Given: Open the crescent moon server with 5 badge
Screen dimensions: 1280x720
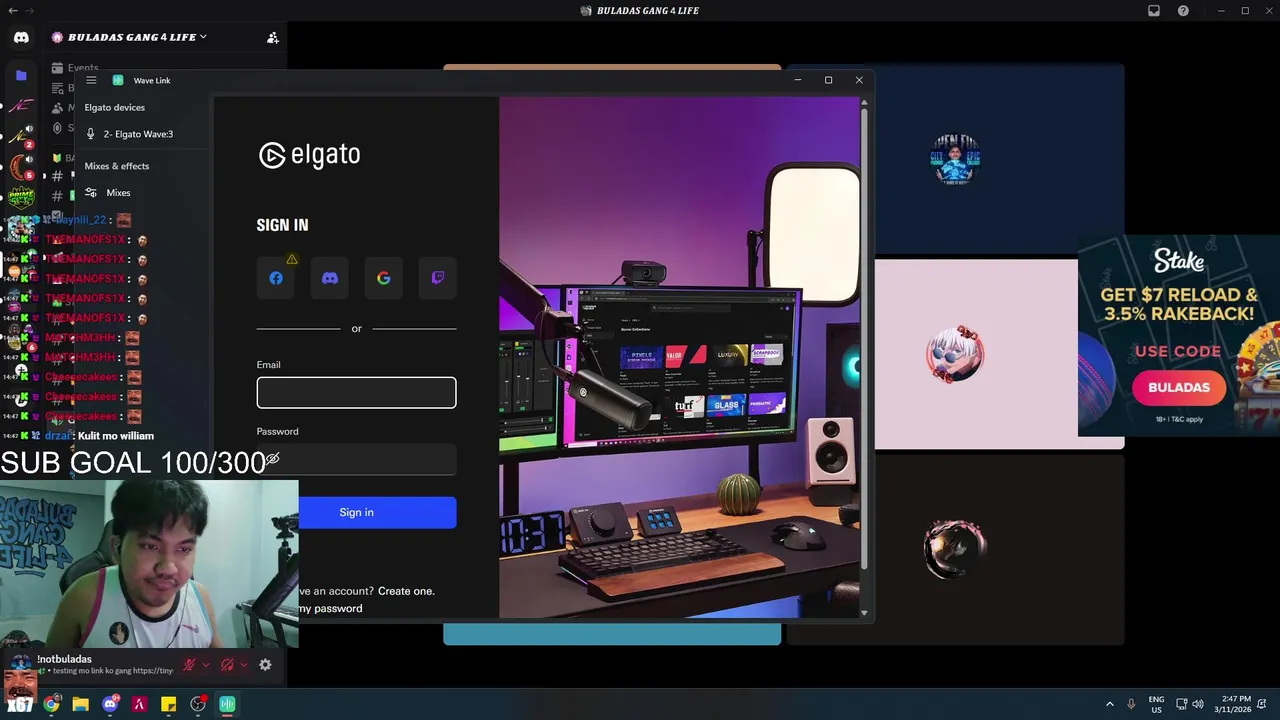Looking at the screenshot, I should click(20, 166).
